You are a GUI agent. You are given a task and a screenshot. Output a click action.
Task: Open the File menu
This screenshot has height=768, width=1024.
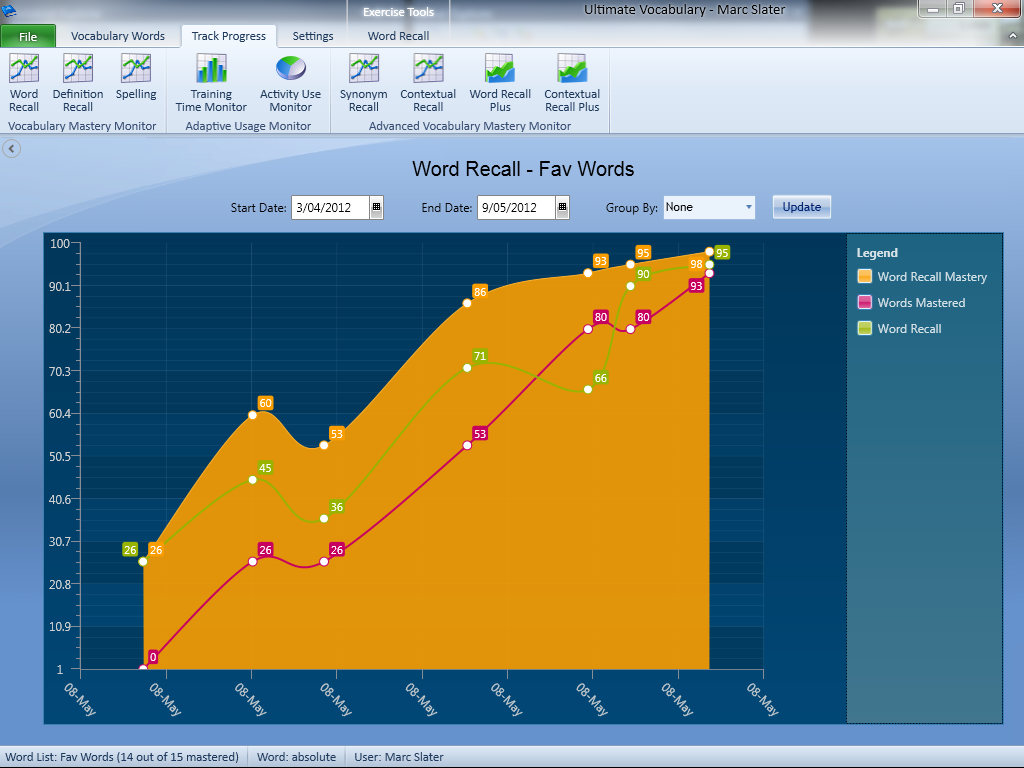(x=28, y=37)
